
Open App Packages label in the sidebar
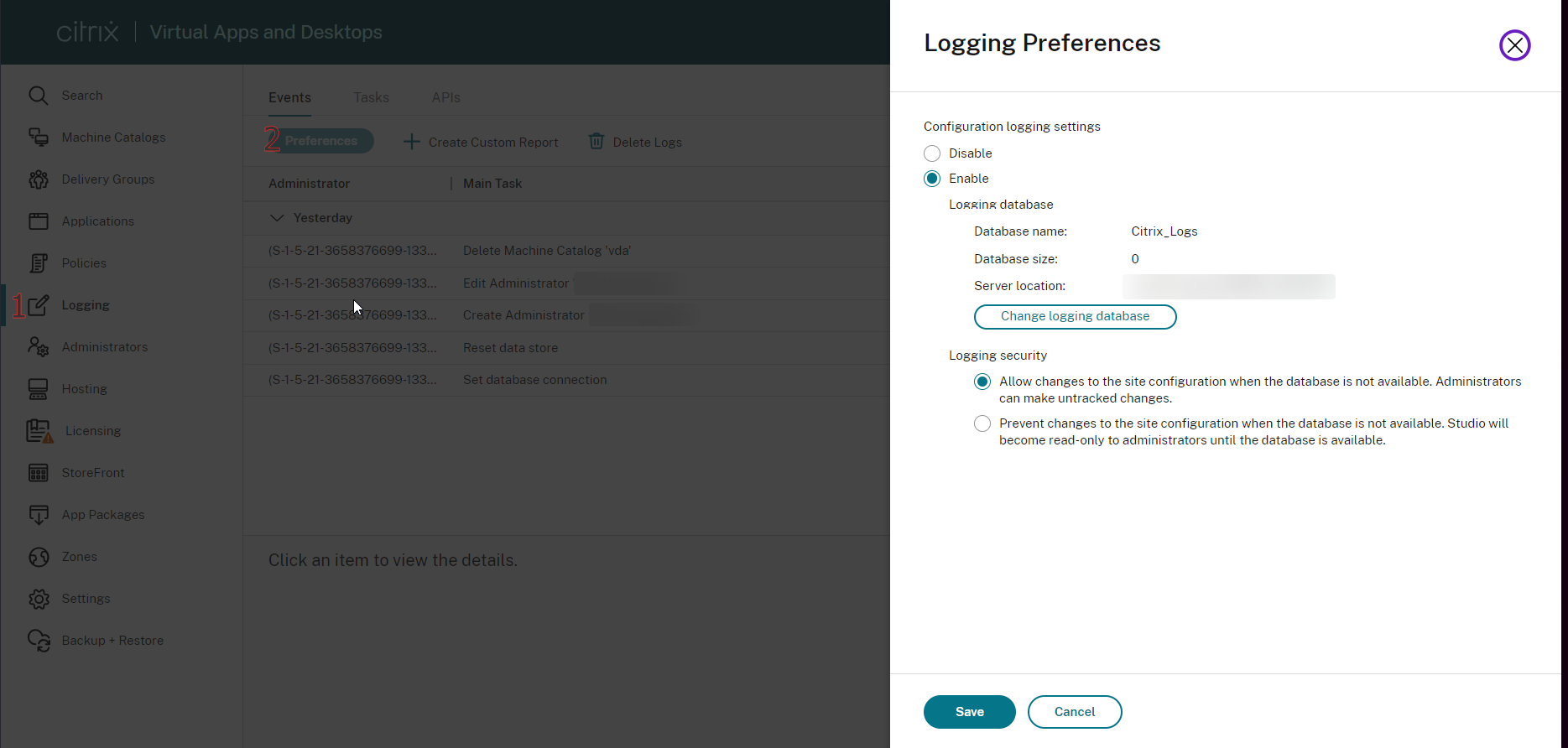click(x=103, y=515)
